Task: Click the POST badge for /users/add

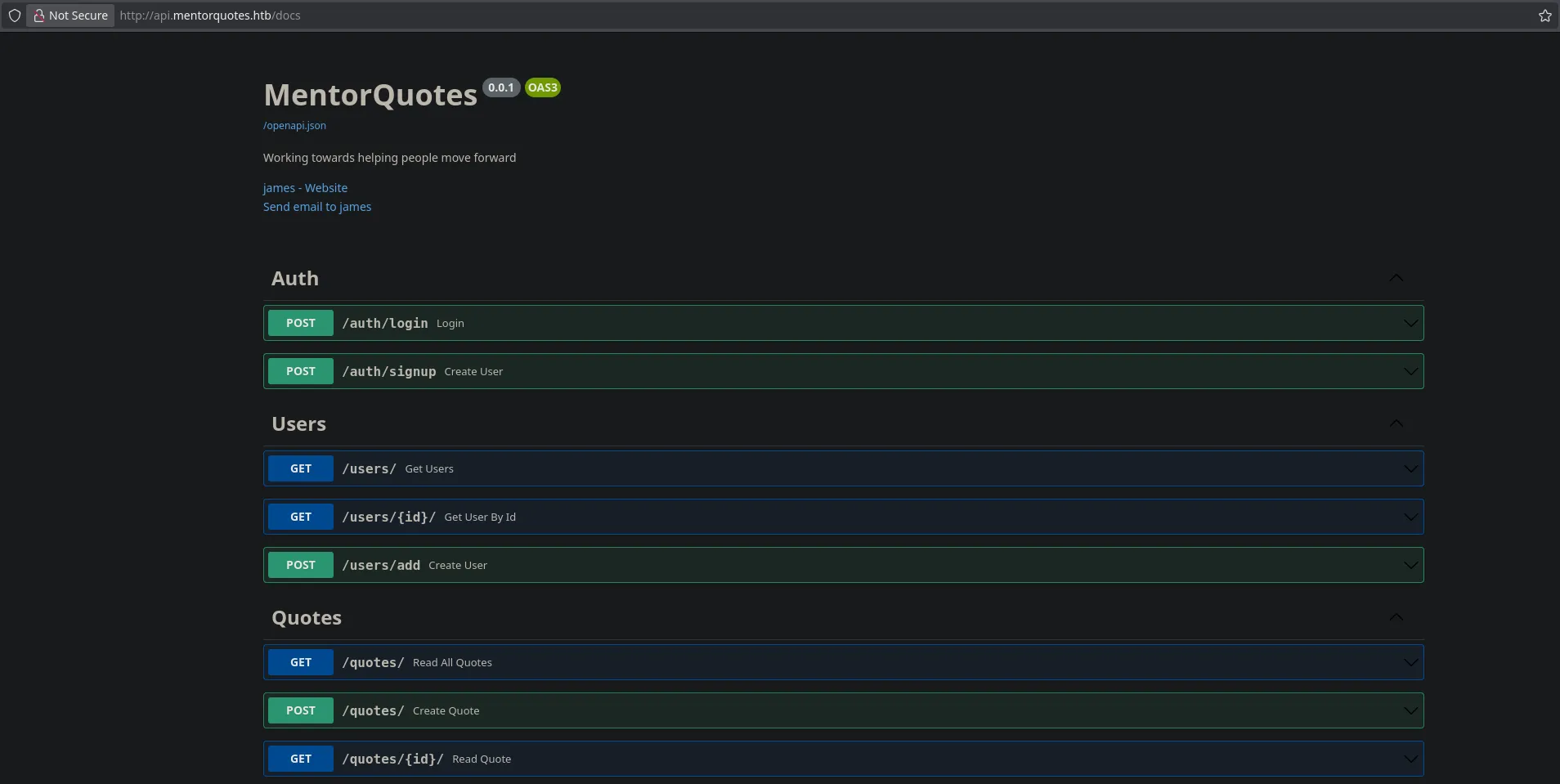Action: coord(301,565)
